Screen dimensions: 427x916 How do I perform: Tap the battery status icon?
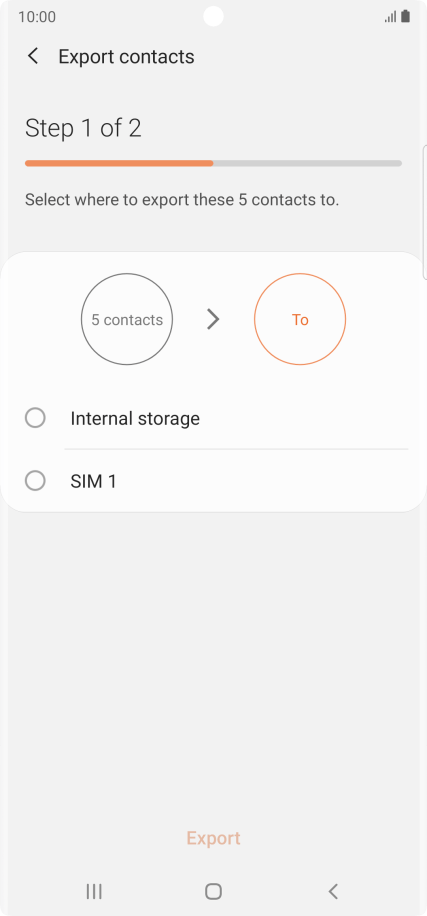405,16
